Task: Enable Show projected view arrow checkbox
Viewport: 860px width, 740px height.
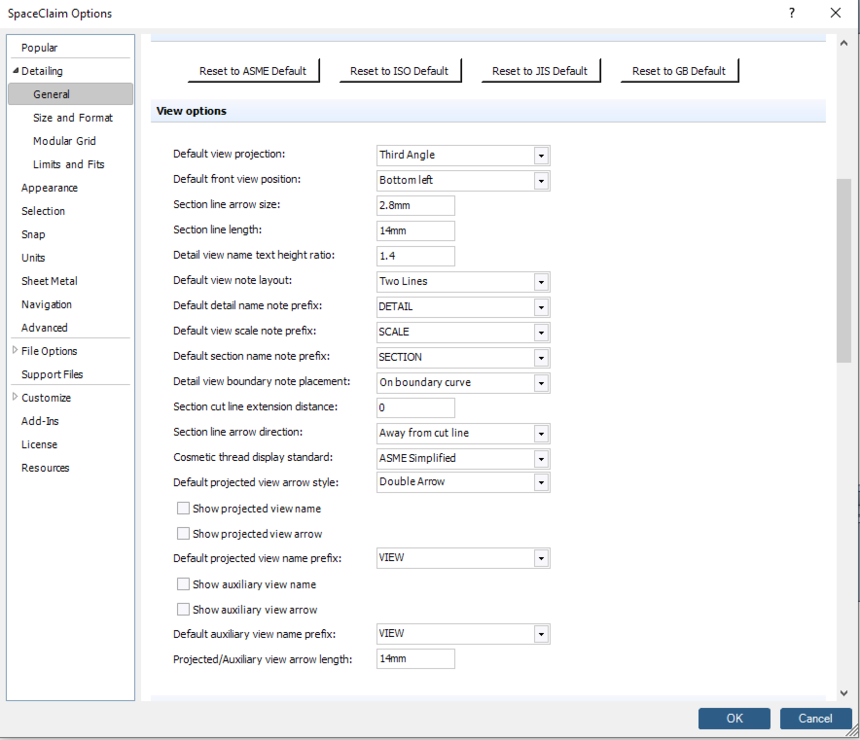Action: click(183, 534)
